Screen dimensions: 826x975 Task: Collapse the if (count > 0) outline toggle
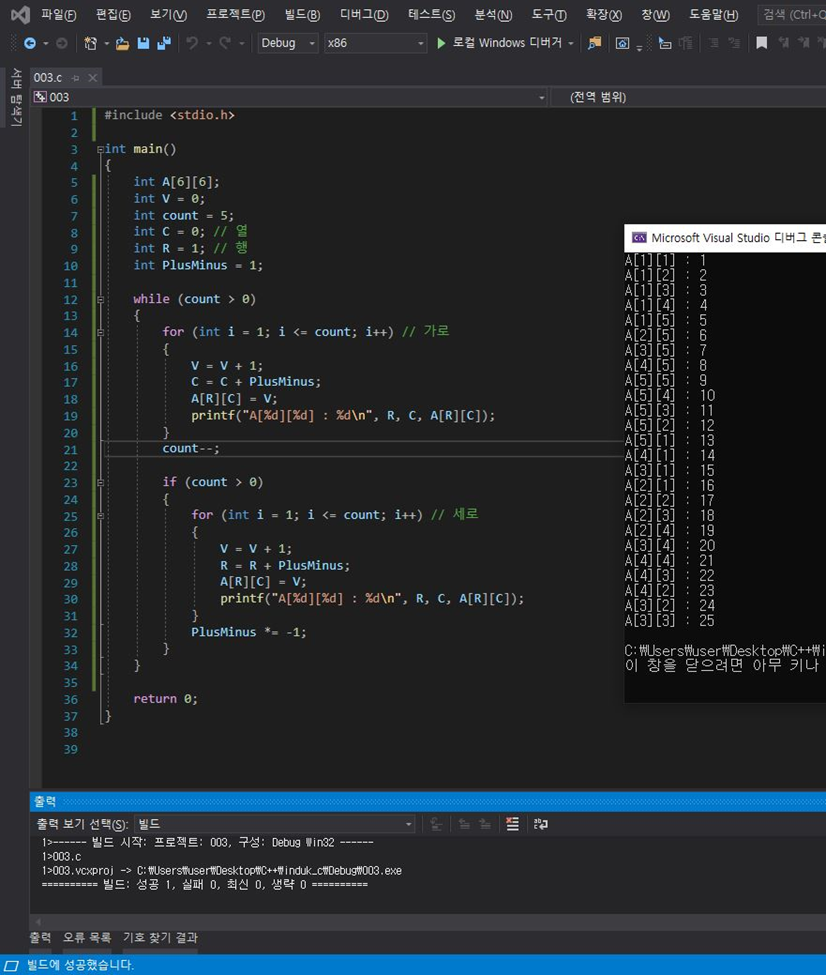click(x=100, y=483)
